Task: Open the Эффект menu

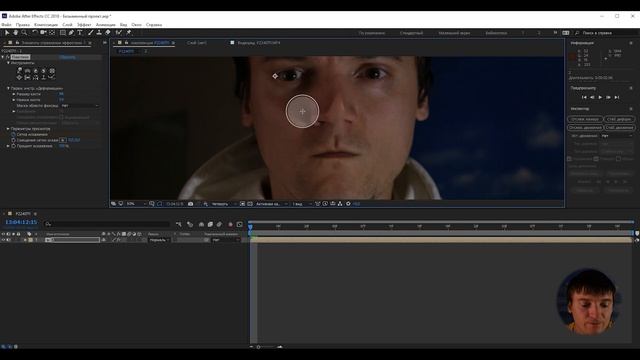Action: coord(84,25)
